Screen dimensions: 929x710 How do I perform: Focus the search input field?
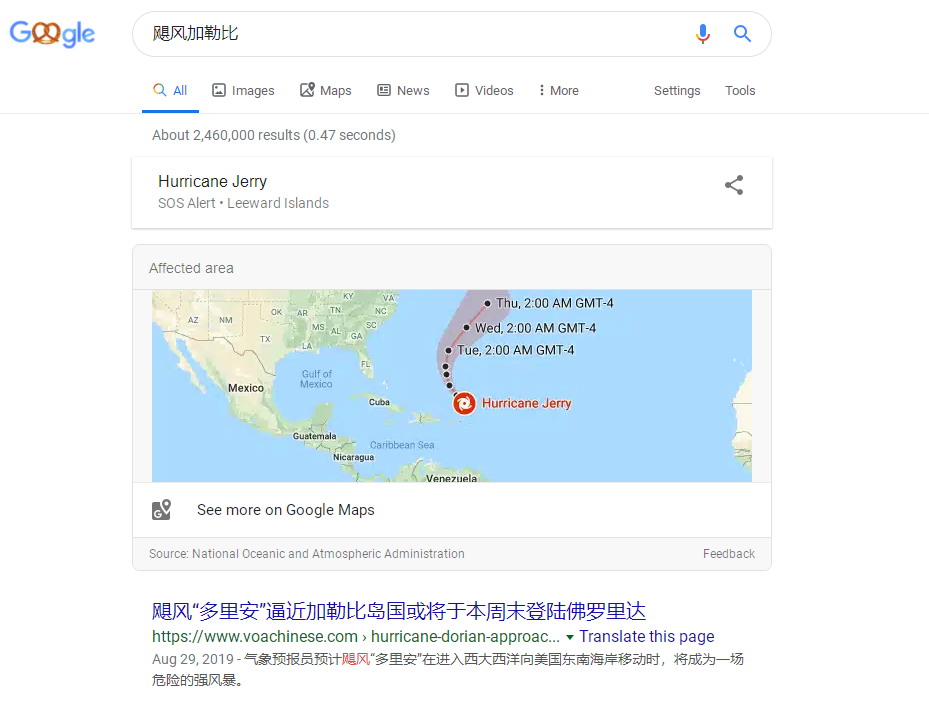tap(415, 34)
